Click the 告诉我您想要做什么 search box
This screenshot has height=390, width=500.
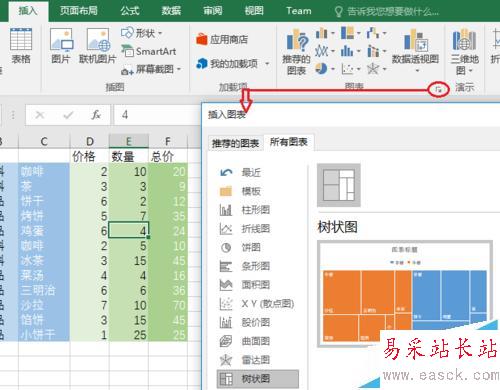(387, 12)
